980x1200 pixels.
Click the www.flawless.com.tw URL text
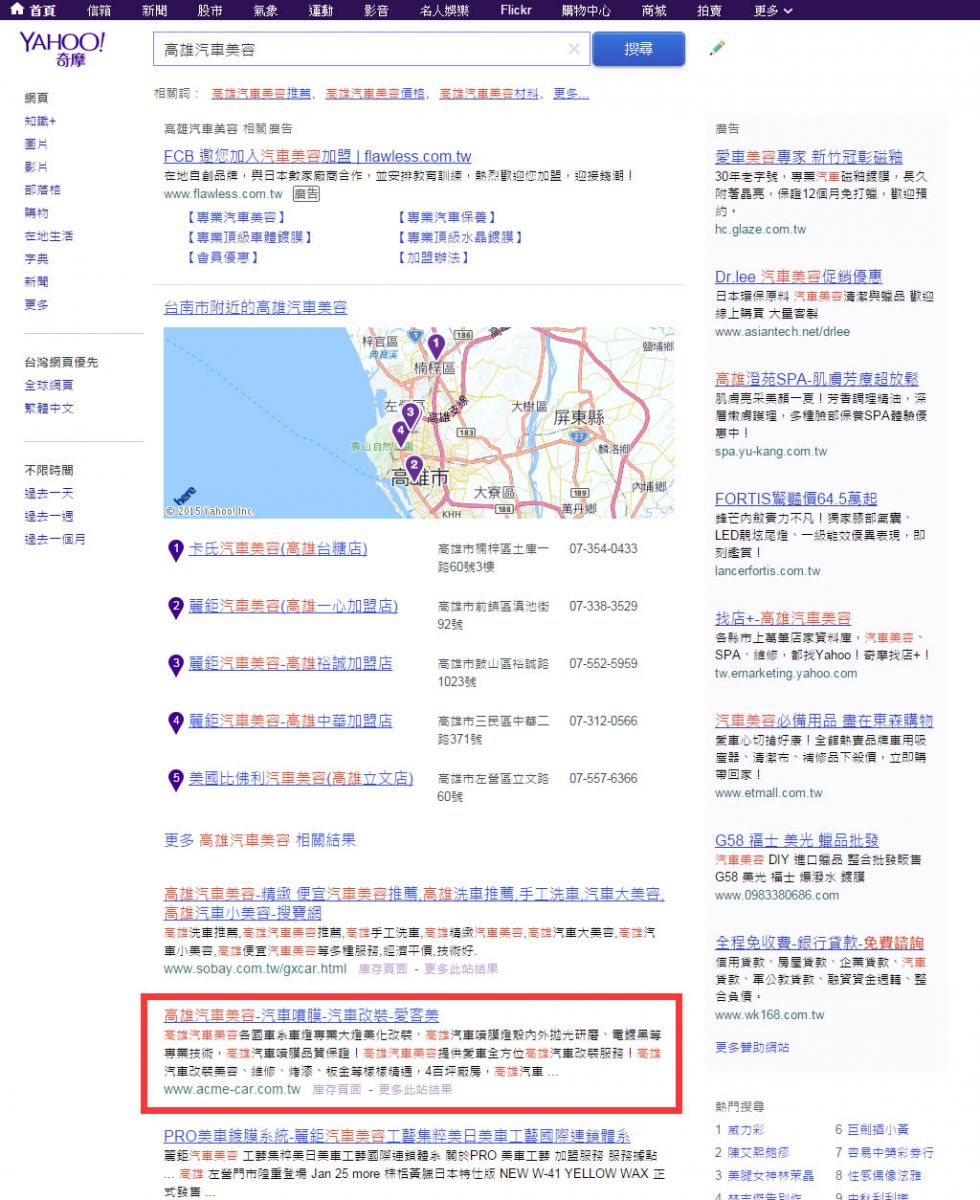click(223, 194)
